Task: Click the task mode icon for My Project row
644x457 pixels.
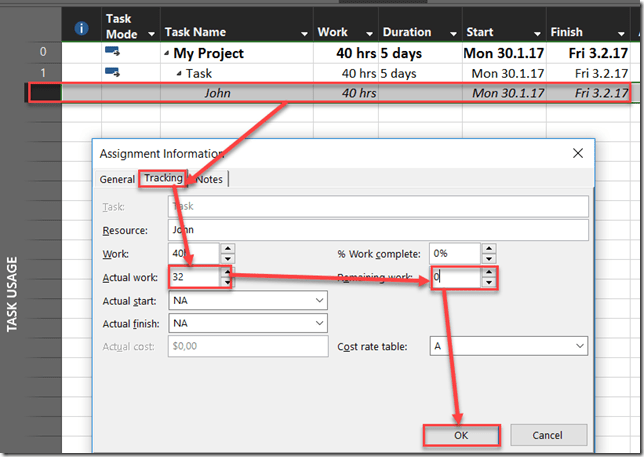Action: pyautogui.click(x=113, y=52)
